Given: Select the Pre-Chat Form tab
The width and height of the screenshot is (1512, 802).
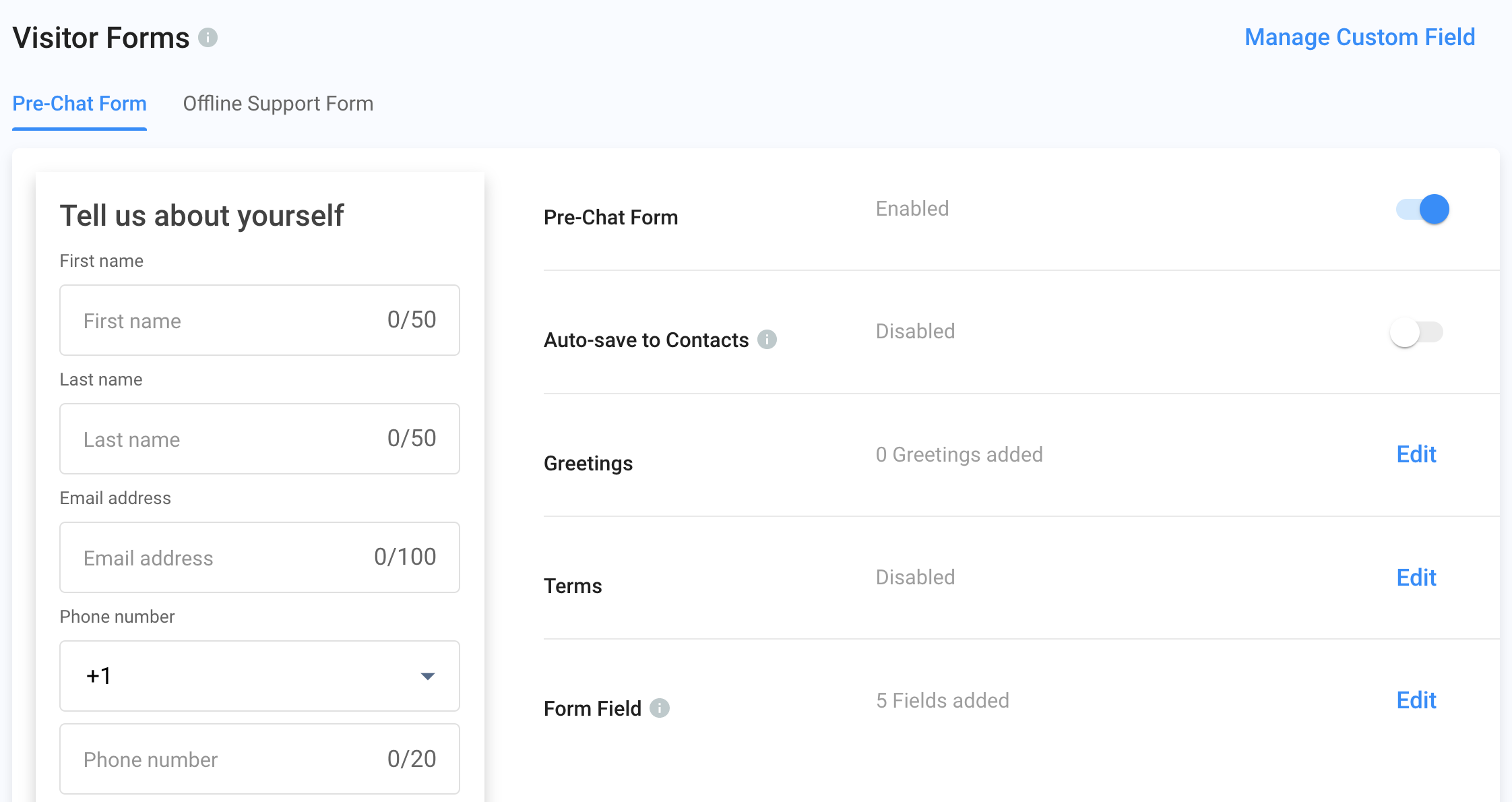Looking at the screenshot, I should (80, 104).
